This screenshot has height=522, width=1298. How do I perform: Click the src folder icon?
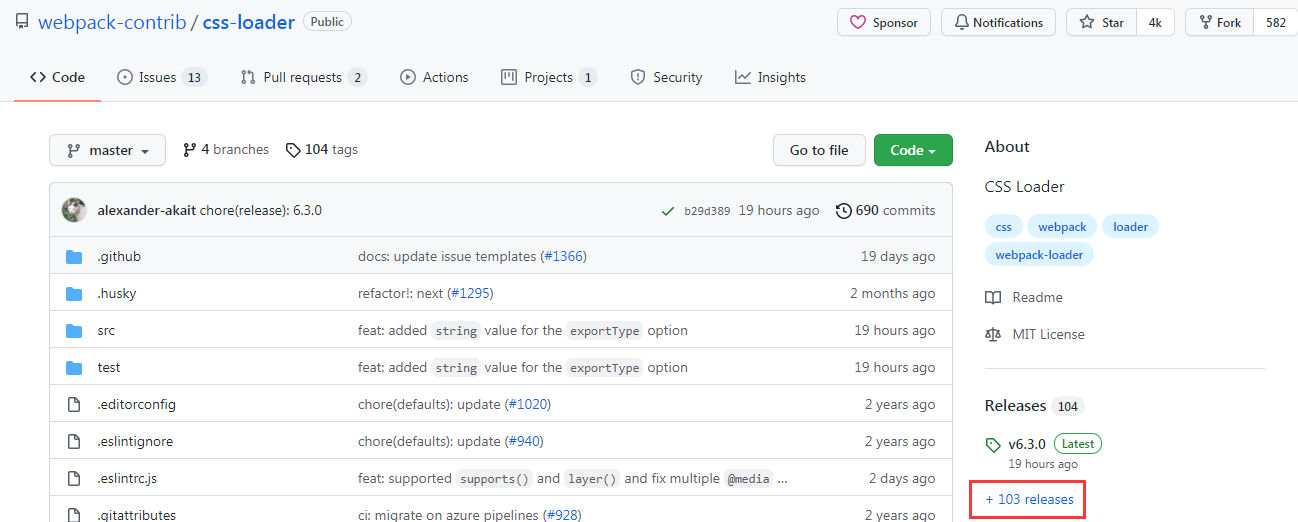[x=73, y=331]
